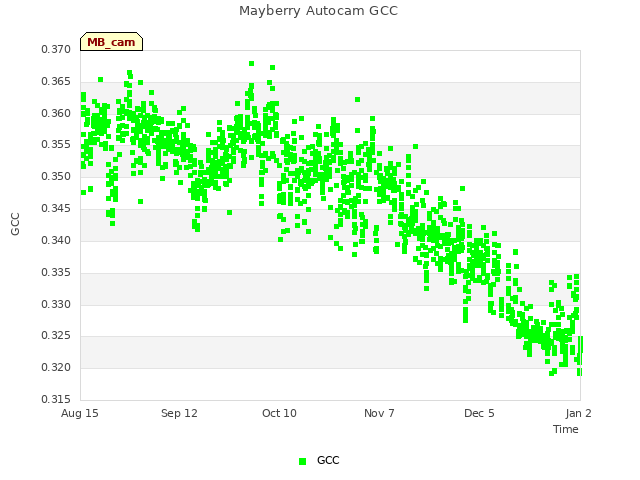Click the y-axis tick 0.320
Screen dimensions: 640x480
click(56, 367)
